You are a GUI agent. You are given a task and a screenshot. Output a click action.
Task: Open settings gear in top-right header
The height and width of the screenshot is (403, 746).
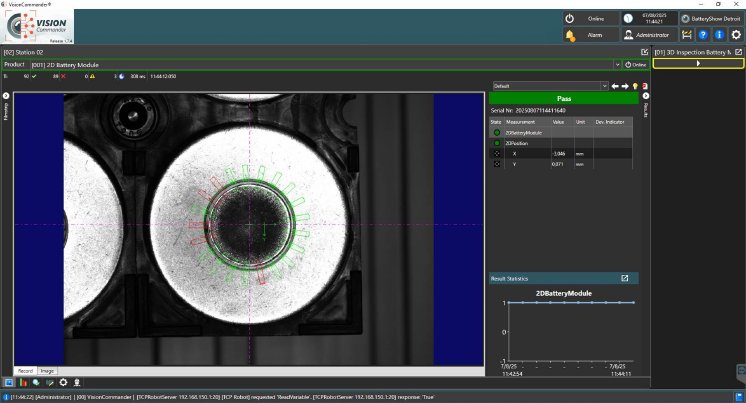(736, 35)
